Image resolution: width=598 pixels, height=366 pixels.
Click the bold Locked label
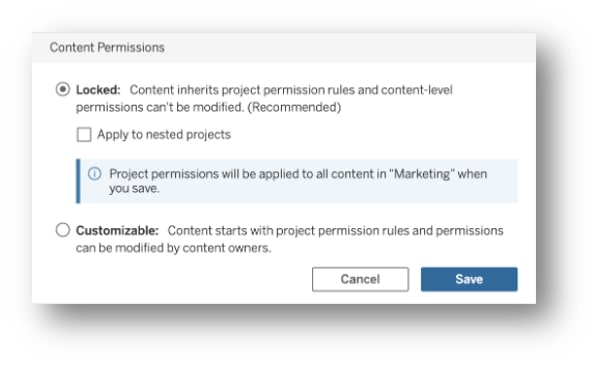coord(98,90)
